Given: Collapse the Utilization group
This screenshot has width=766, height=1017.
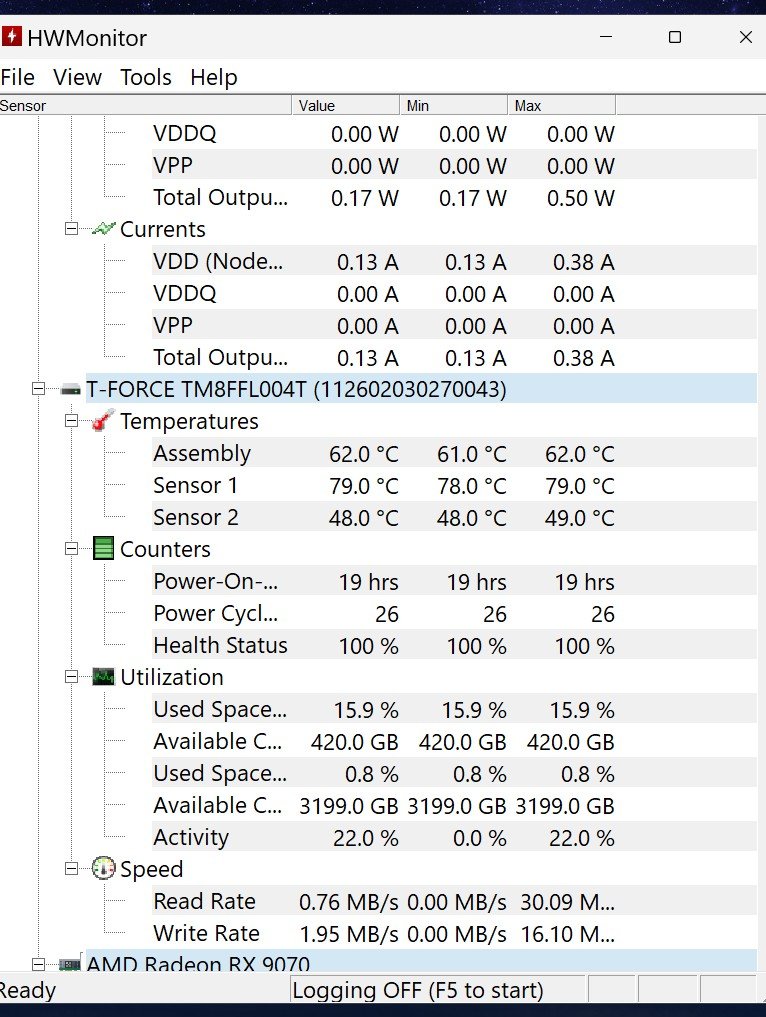Looking at the screenshot, I should click(71, 677).
